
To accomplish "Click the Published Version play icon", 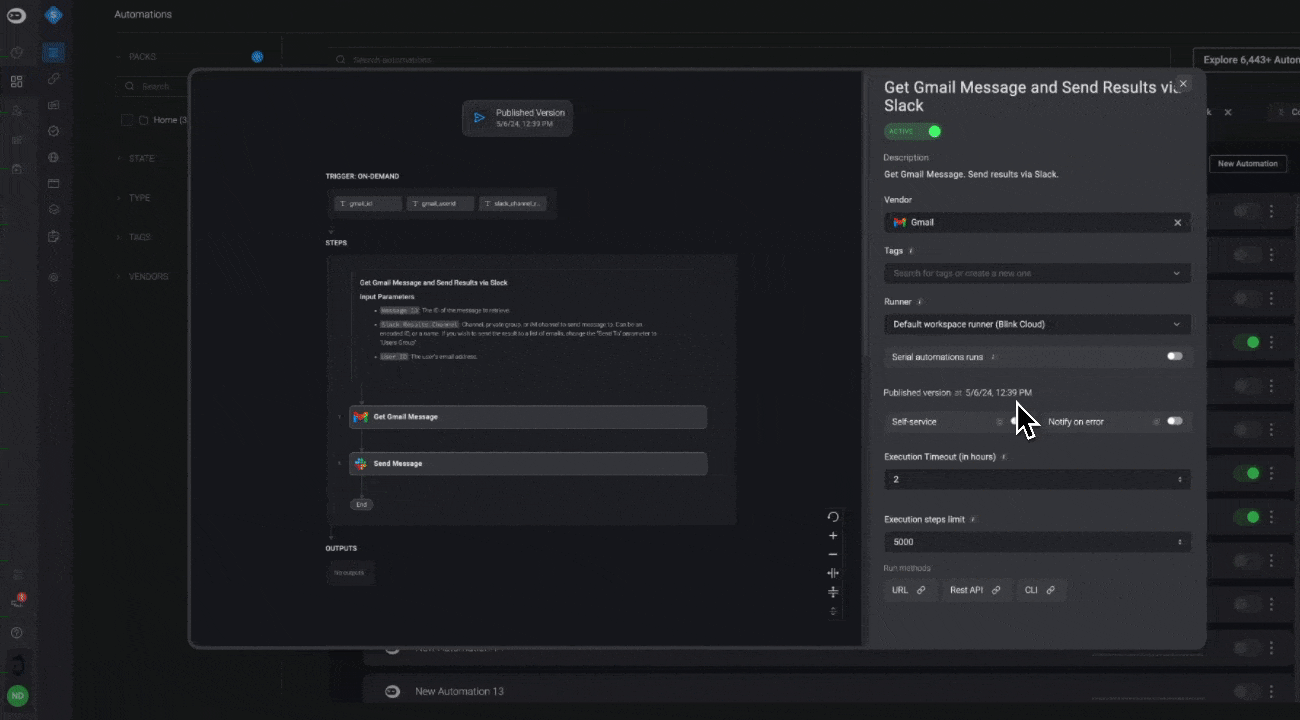I will click(479, 118).
